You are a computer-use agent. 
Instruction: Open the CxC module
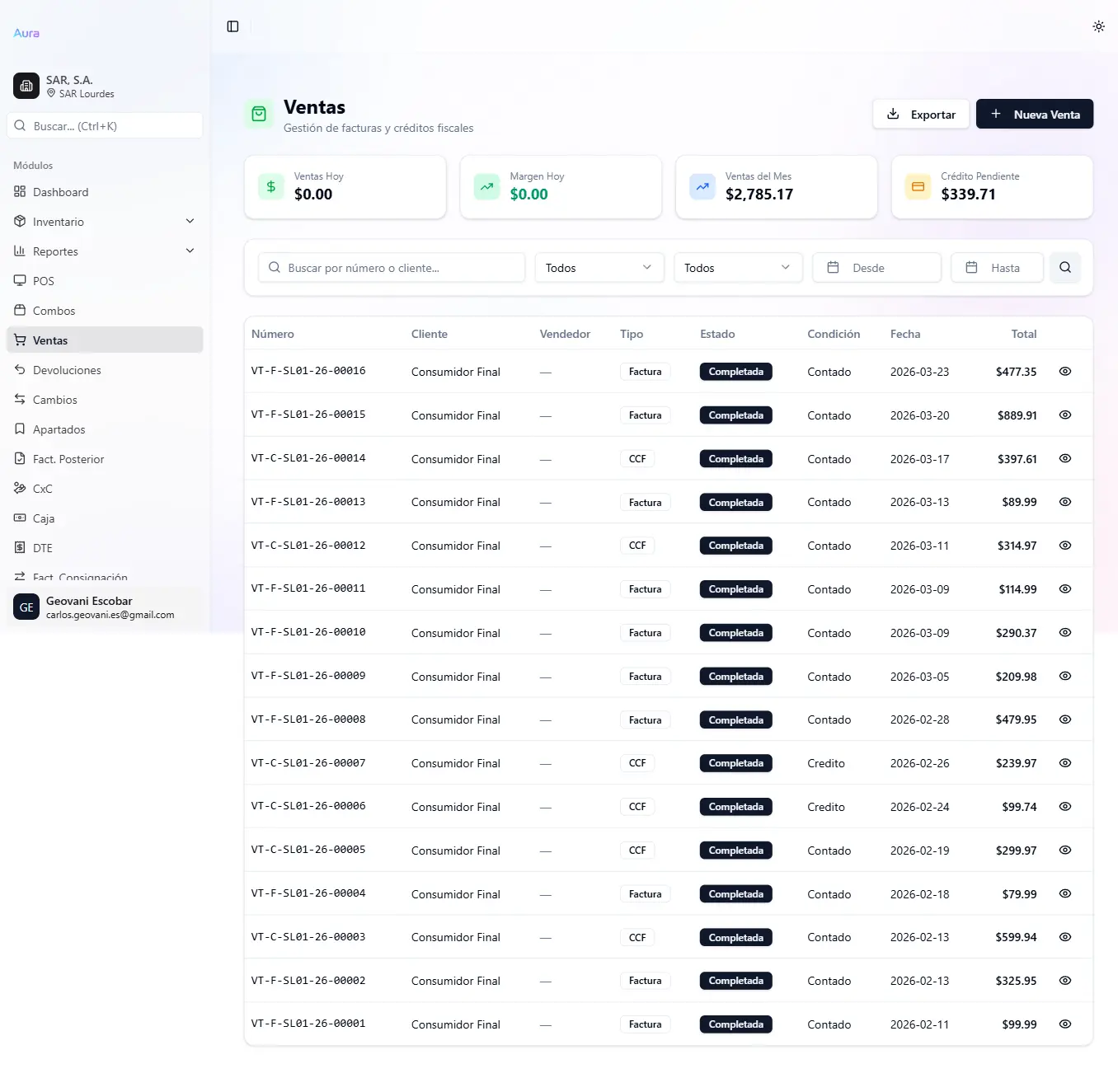[42, 488]
